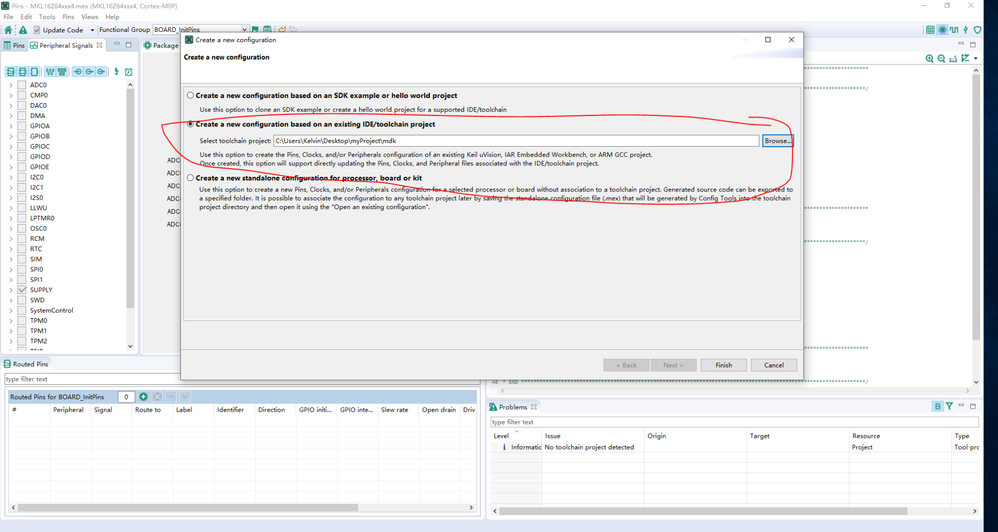
Task: Open the File menu
Action: [8, 17]
